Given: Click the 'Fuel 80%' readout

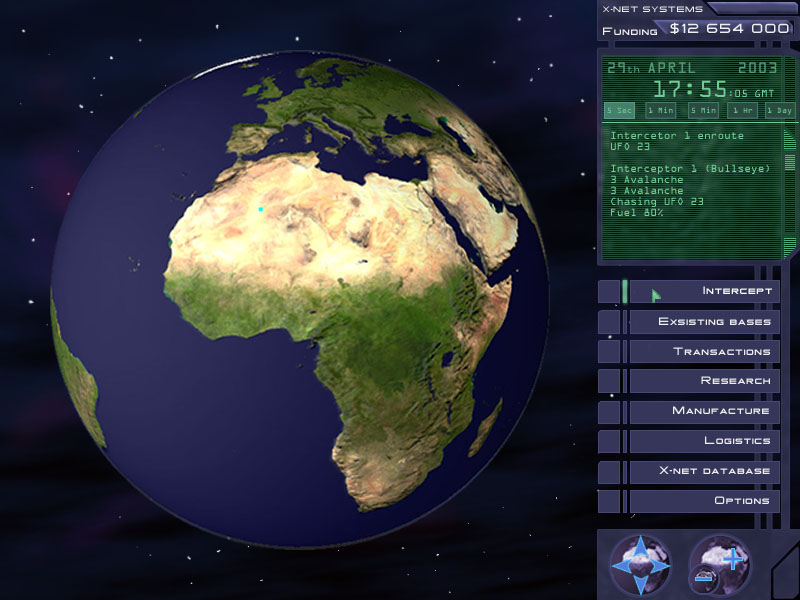Looking at the screenshot, I should coord(637,212).
